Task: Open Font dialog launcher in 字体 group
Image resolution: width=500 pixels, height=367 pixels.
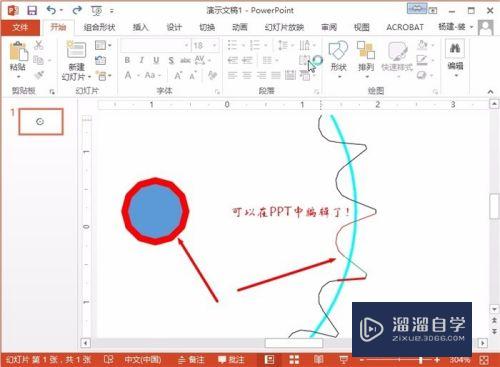Action: [217, 91]
